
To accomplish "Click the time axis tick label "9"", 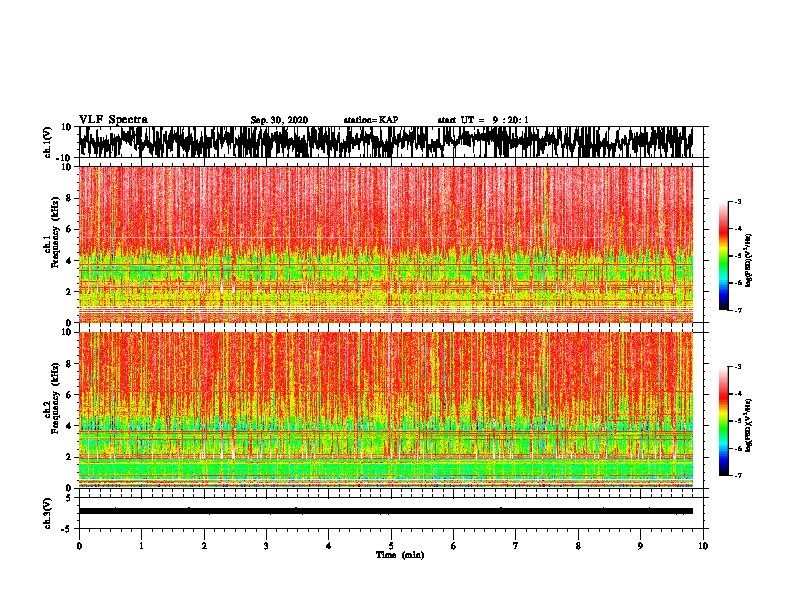I will (x=640, y=546).
